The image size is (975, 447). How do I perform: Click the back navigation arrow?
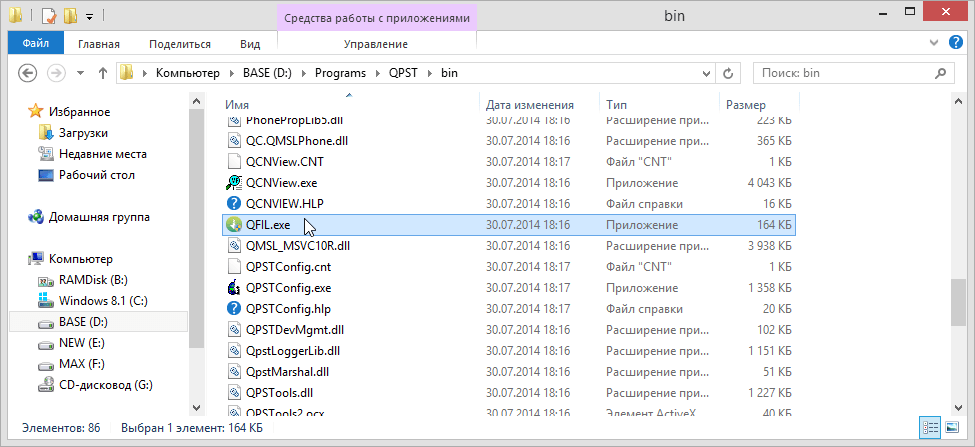(28, 74)
